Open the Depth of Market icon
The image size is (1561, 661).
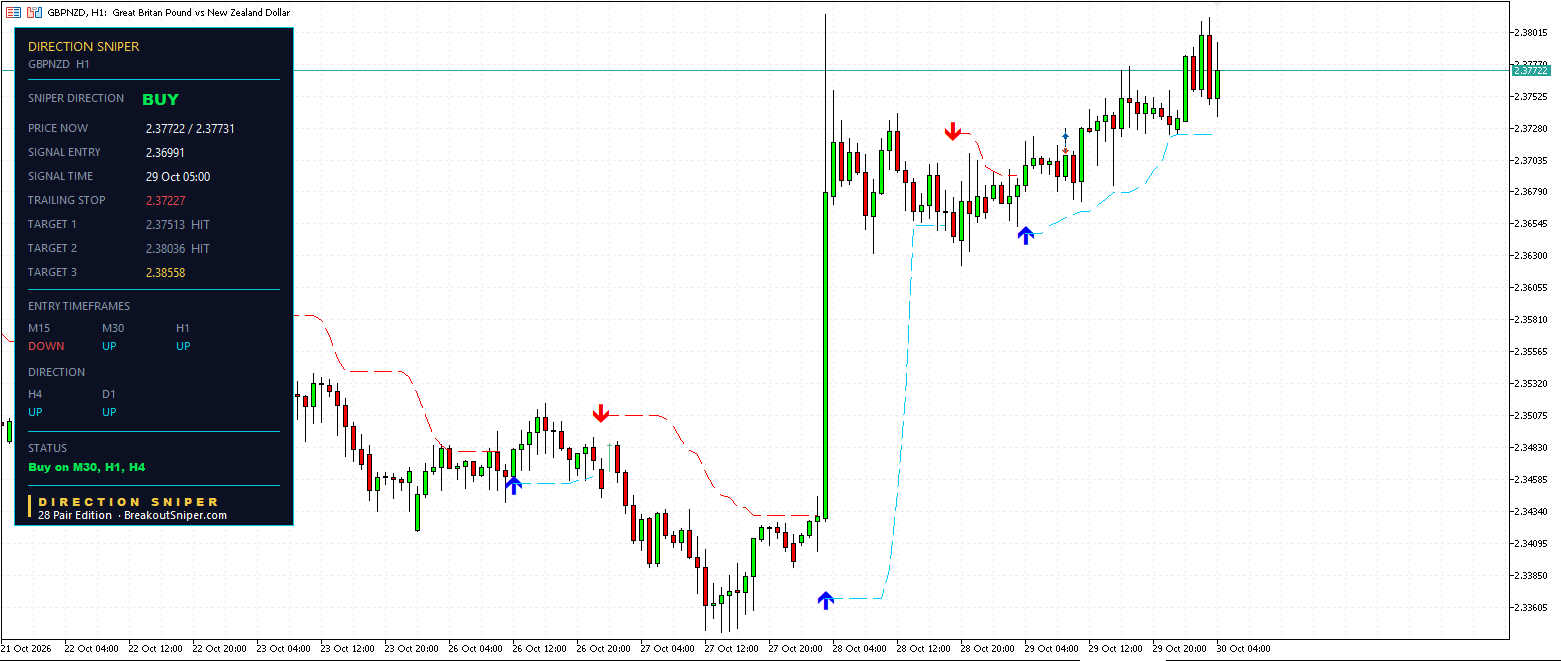click(x=34, y=13)
